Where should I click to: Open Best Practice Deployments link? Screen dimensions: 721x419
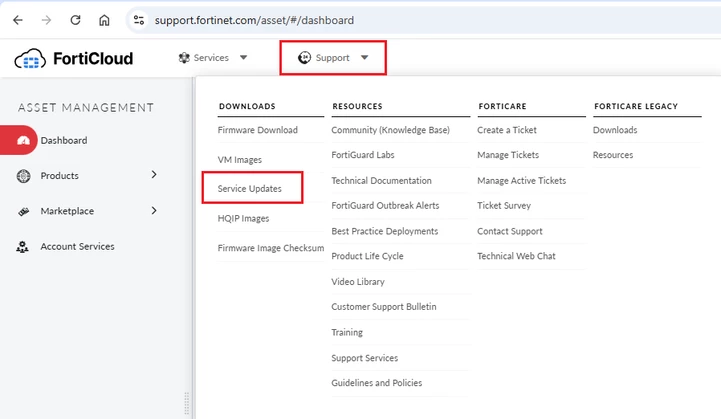[384, 231]
